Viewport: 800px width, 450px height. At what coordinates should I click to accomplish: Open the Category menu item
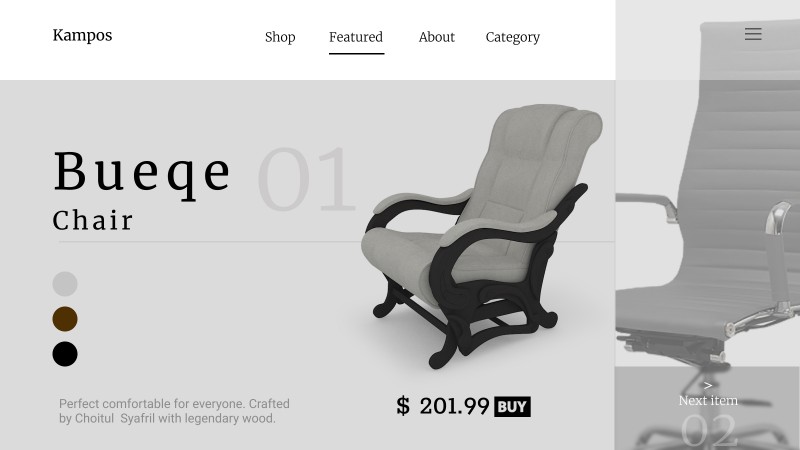point(513,37)
